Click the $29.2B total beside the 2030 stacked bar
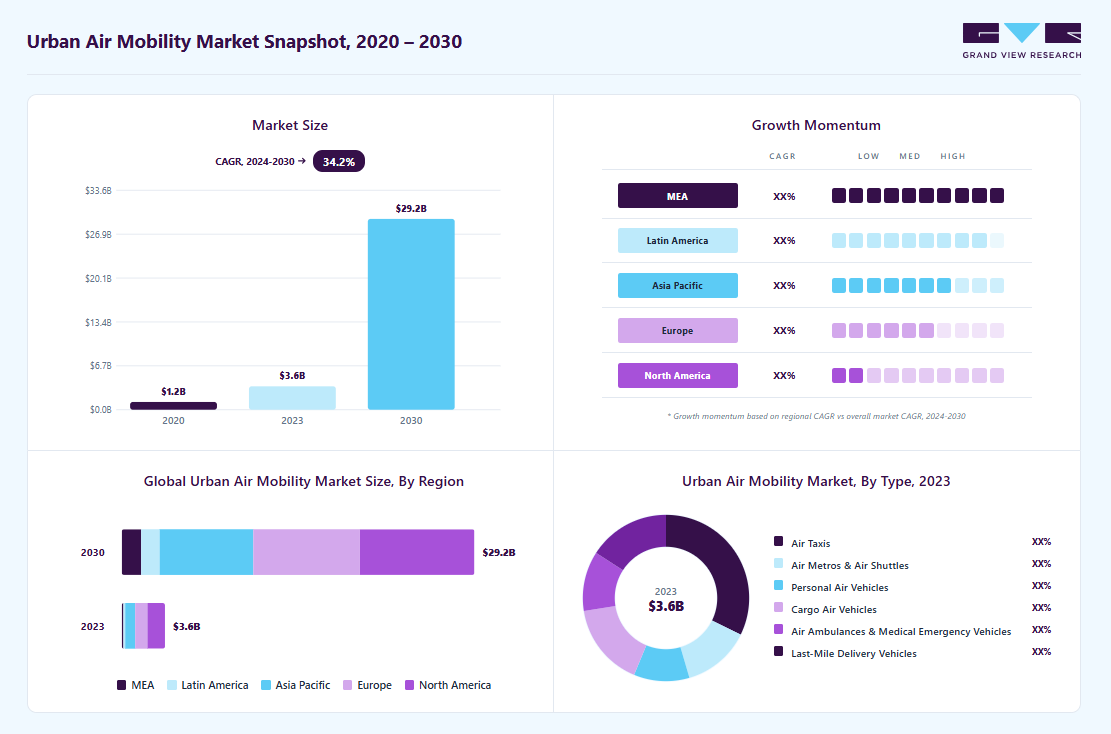The height and width of the screenshot is (734, 1111). pyautogui.click(x=499, y=552)
